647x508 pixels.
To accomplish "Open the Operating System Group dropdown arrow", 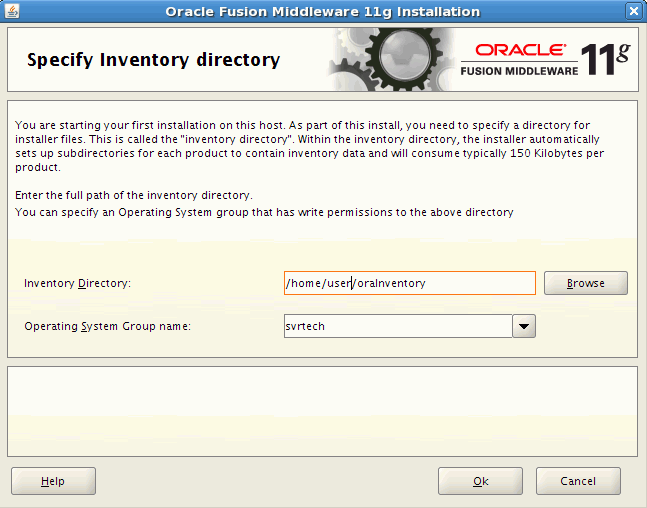I will click(524, 326).
